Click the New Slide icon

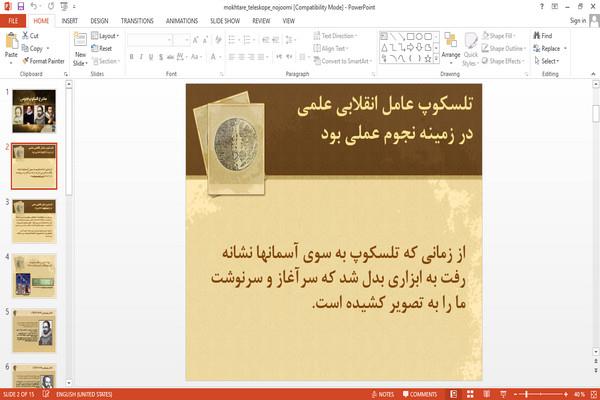click(80, 41)
